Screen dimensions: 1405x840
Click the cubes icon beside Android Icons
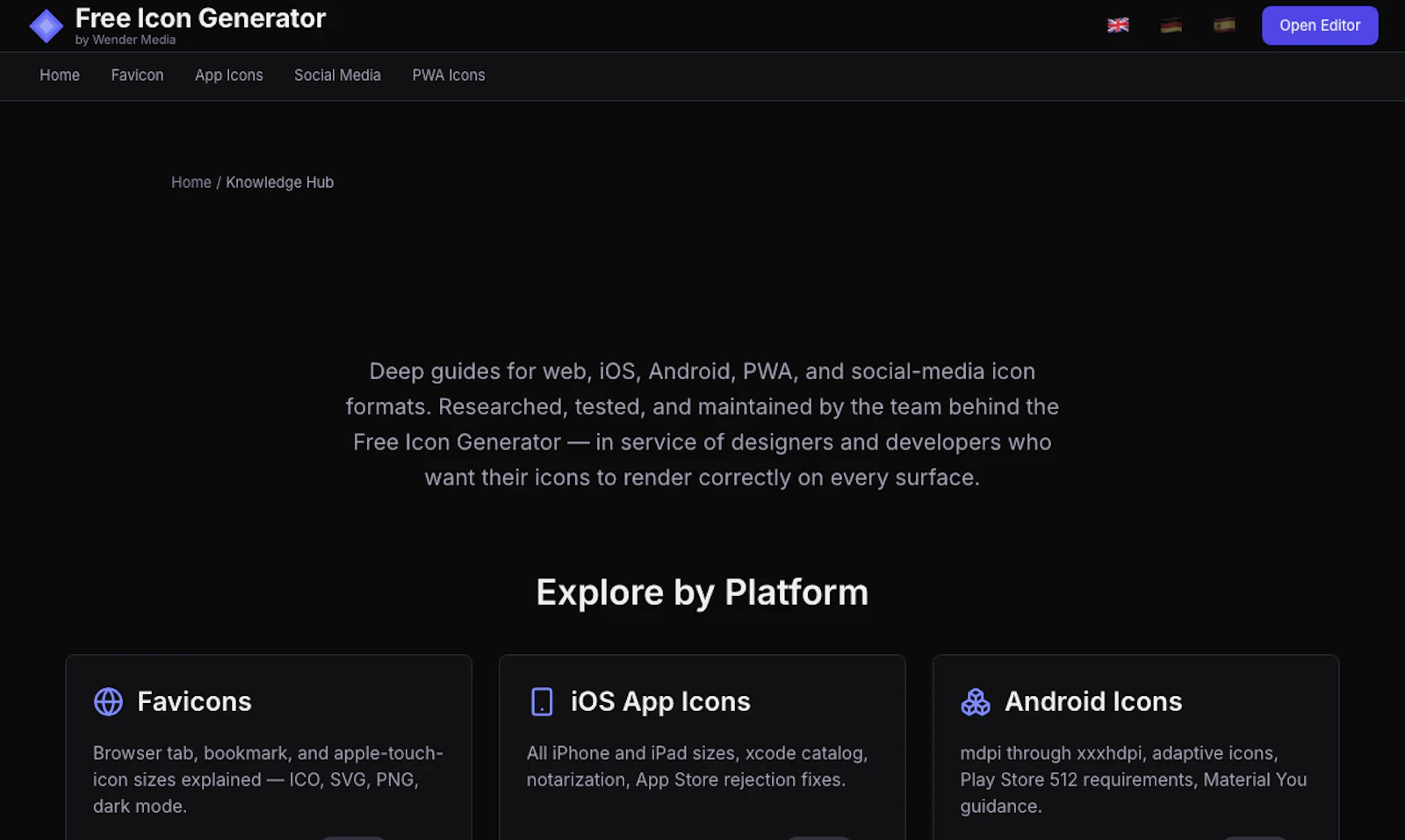pos(975,701)
